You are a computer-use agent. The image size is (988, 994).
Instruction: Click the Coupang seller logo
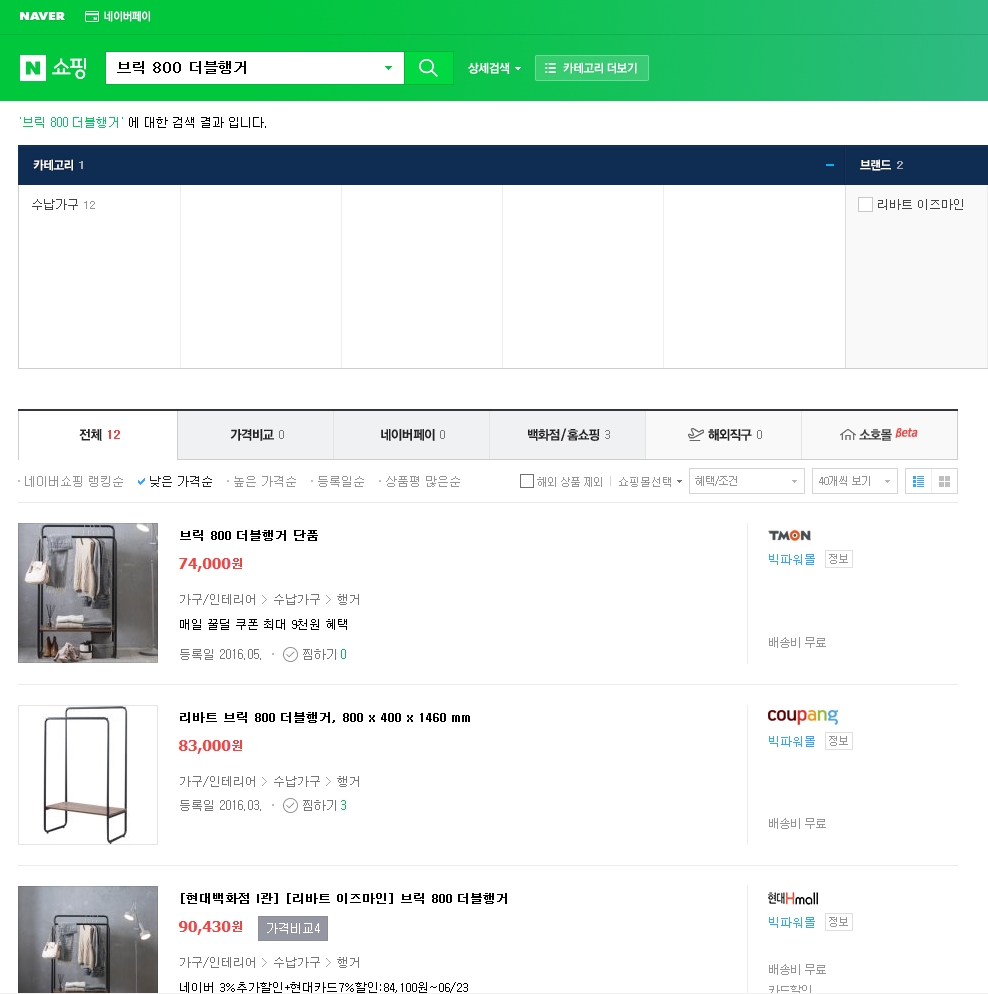[x=802, y=716]
